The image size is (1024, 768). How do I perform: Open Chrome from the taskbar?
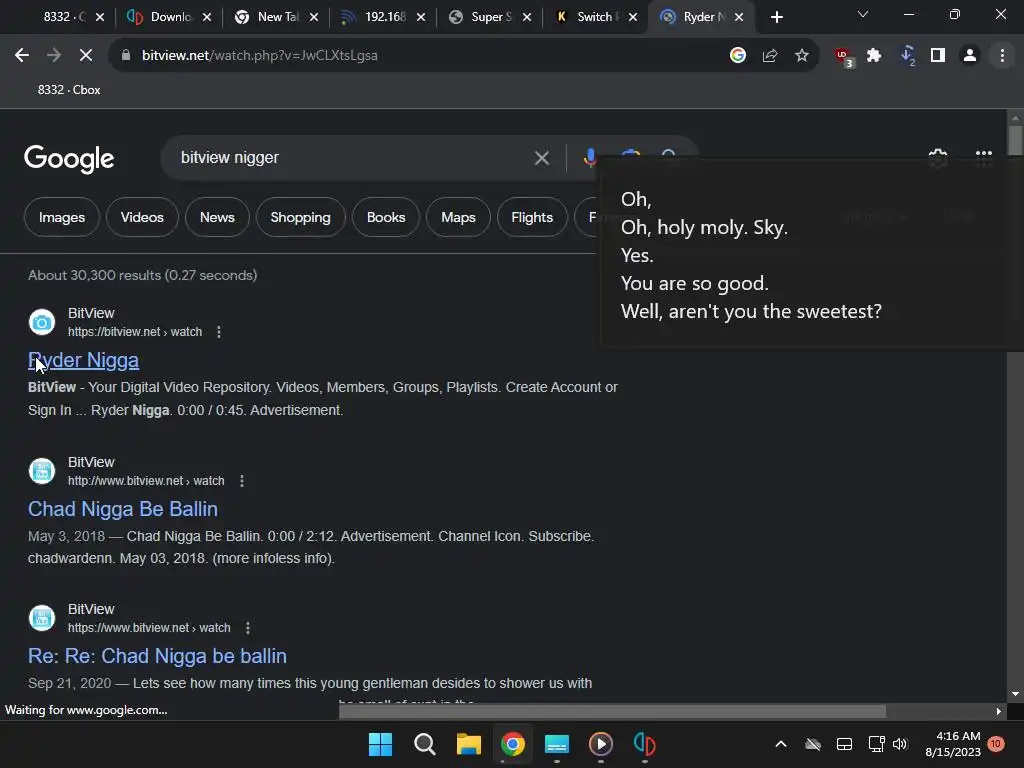click(x=513, y=744)
